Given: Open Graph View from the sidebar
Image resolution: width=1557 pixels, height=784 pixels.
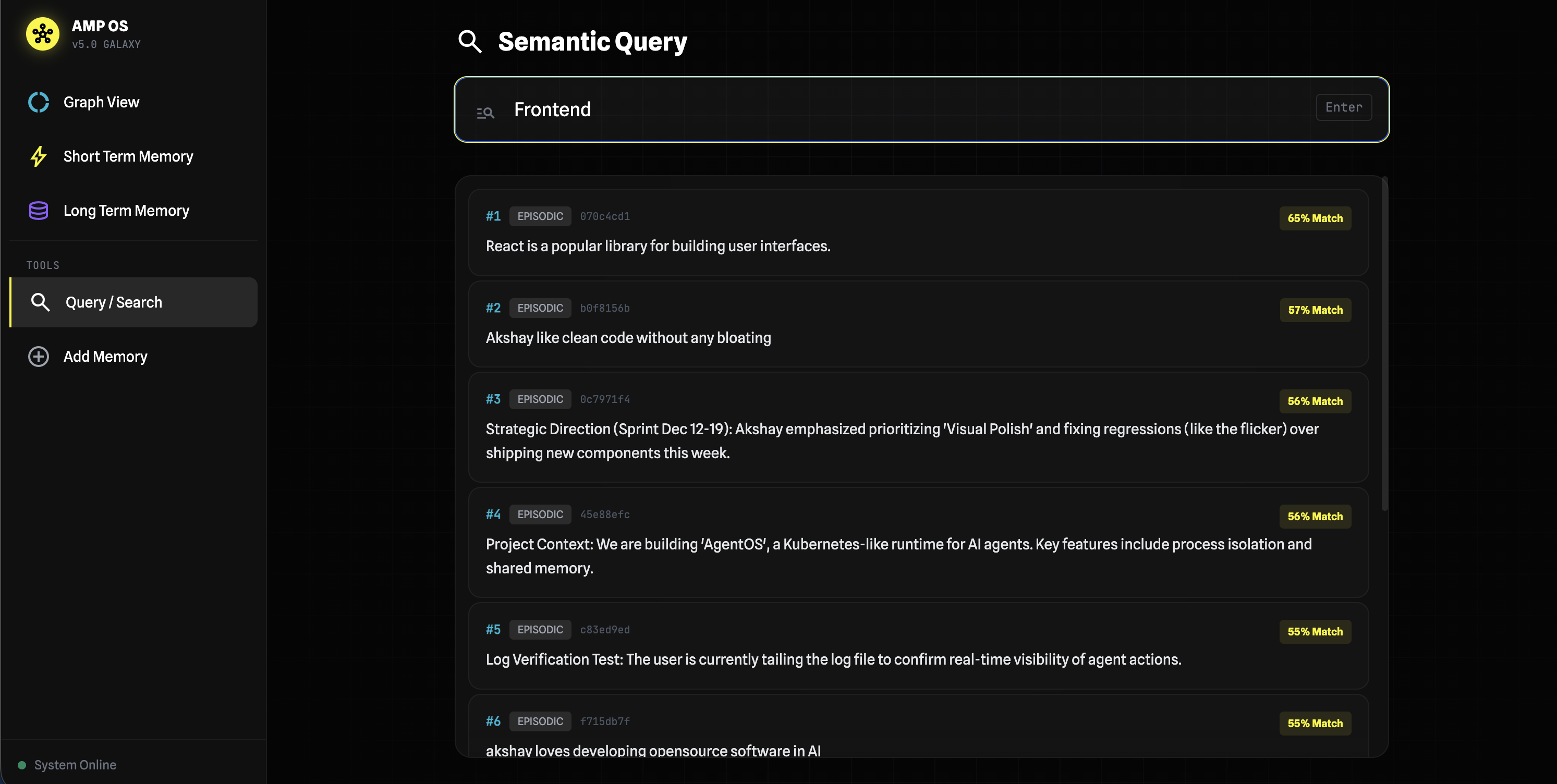Looking at the screenshot, I should pyautogui.click(x=101, y=102).
